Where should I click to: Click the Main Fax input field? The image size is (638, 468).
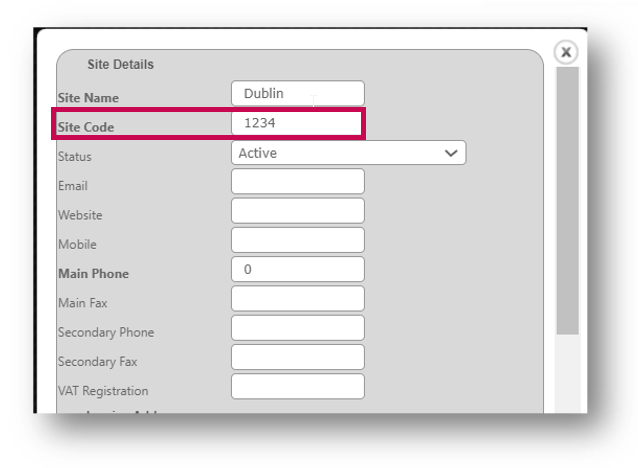298,299
